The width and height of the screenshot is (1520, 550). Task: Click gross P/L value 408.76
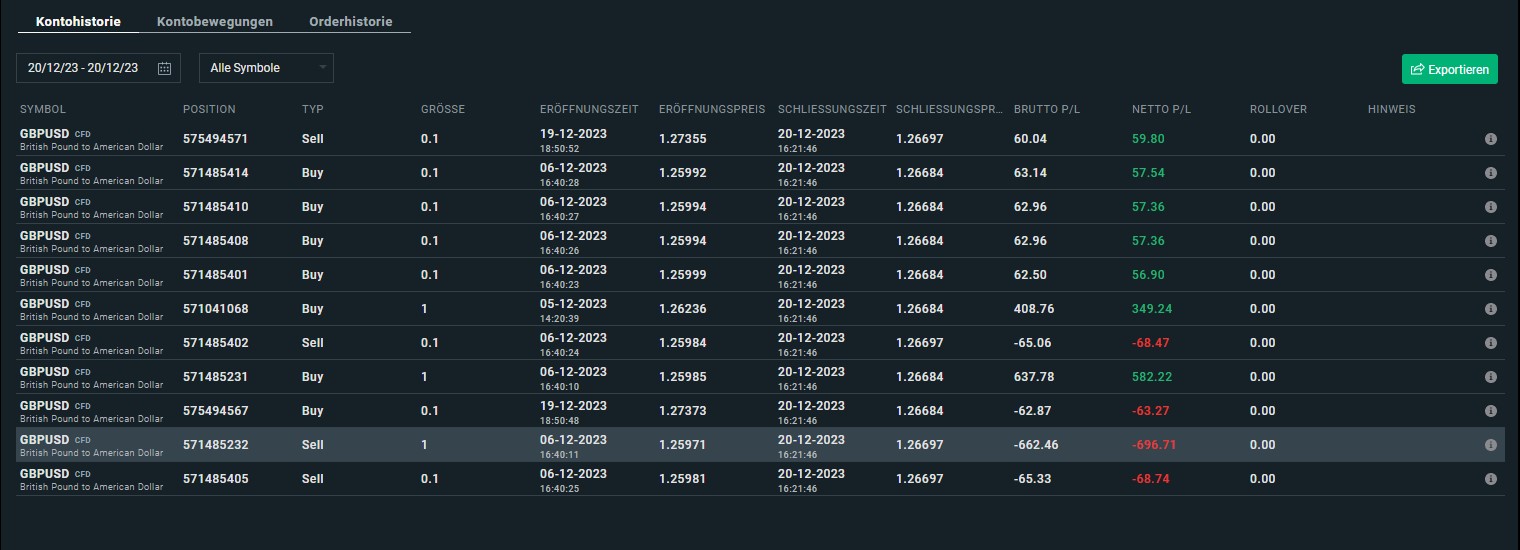tap(1034, 309)
